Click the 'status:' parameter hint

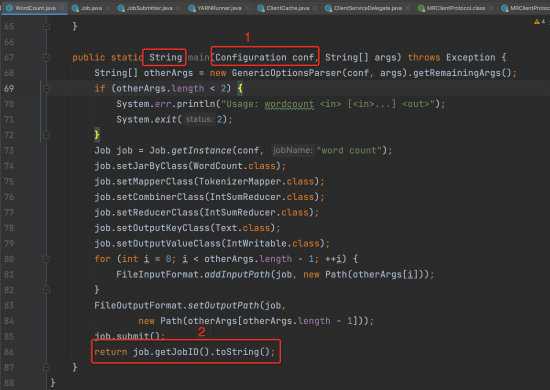(x=199, y=120)
